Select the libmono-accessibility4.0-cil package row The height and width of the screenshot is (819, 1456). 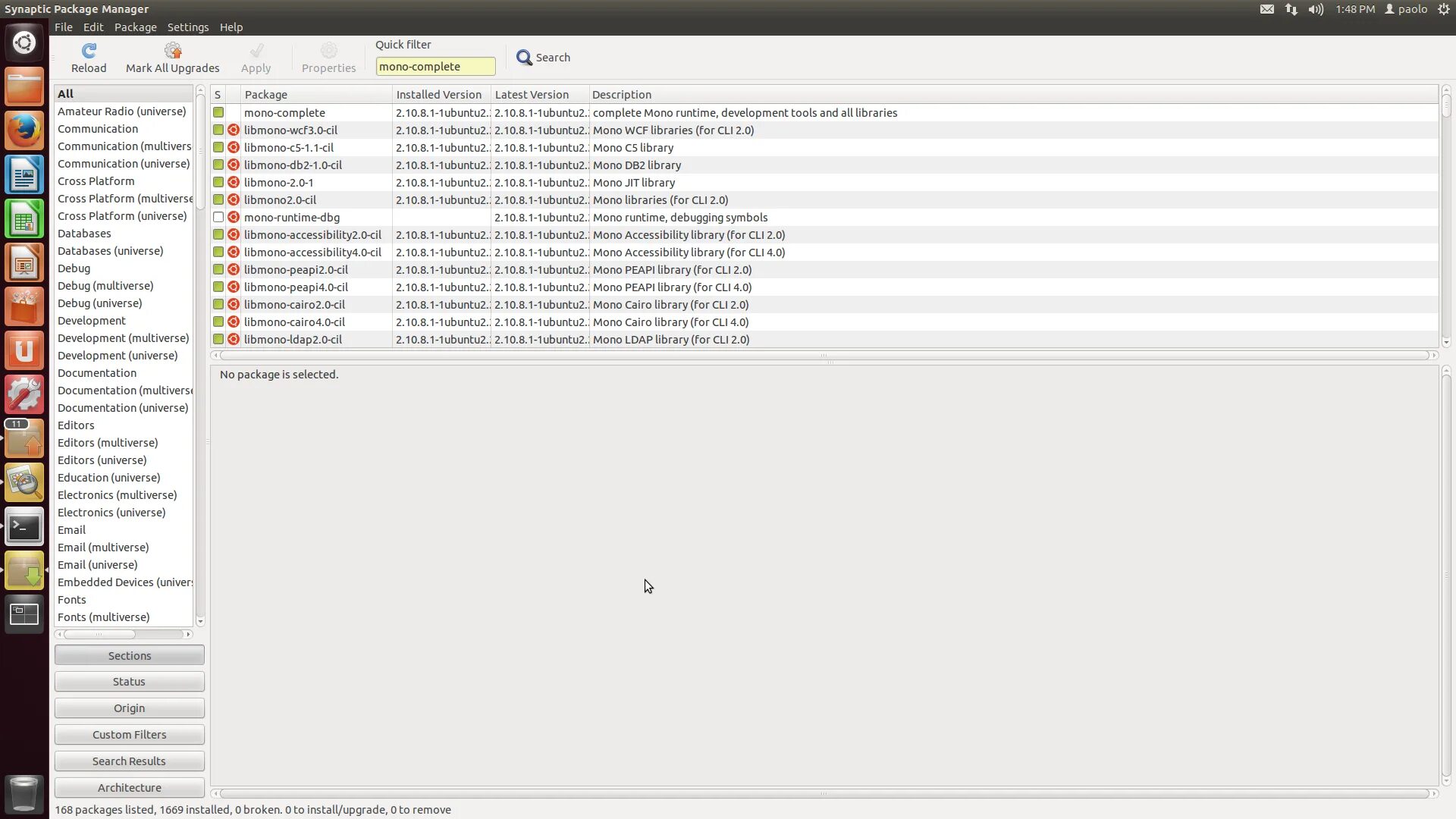(x=824, y=252)
